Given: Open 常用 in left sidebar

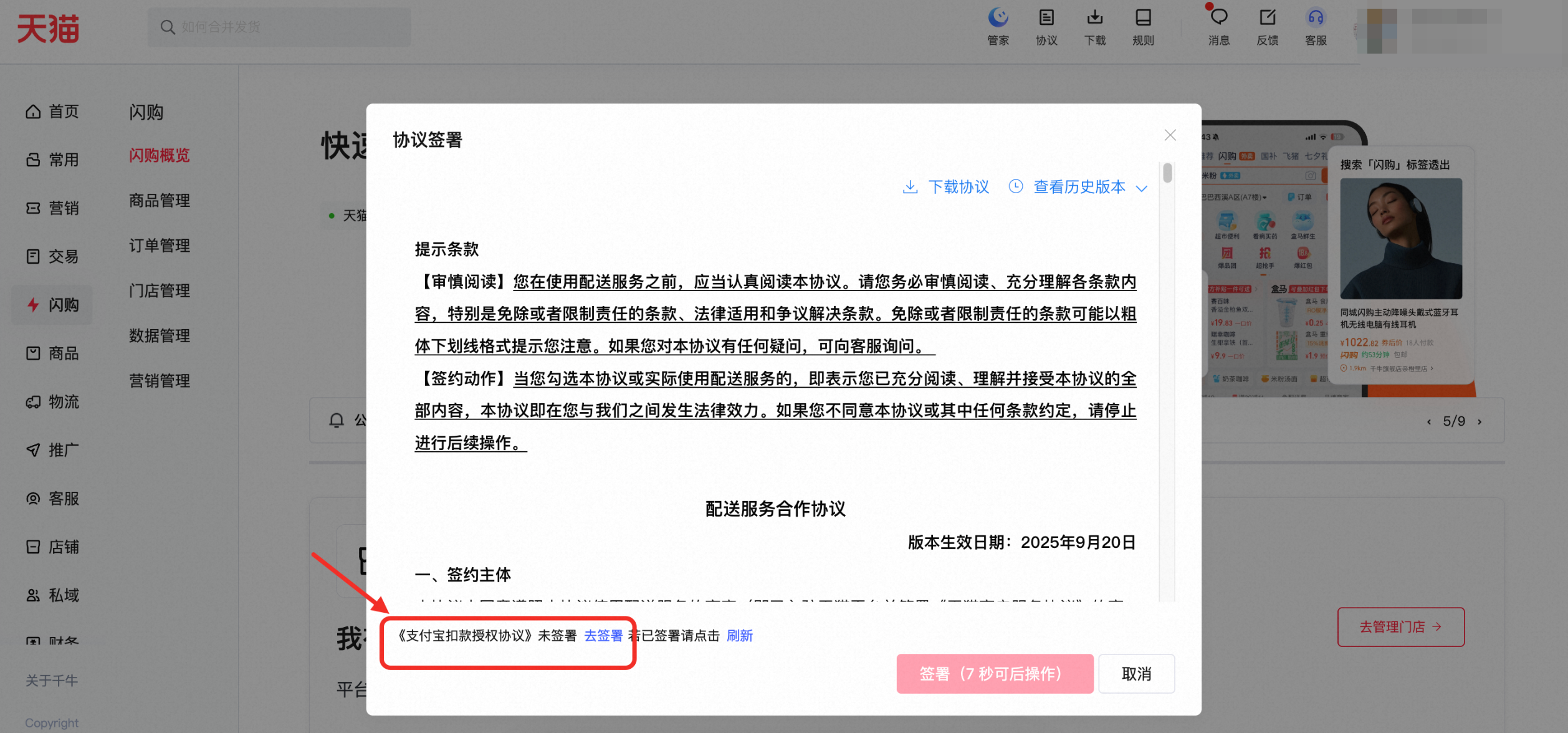Looking at the screenshot, I should point(52,160).
